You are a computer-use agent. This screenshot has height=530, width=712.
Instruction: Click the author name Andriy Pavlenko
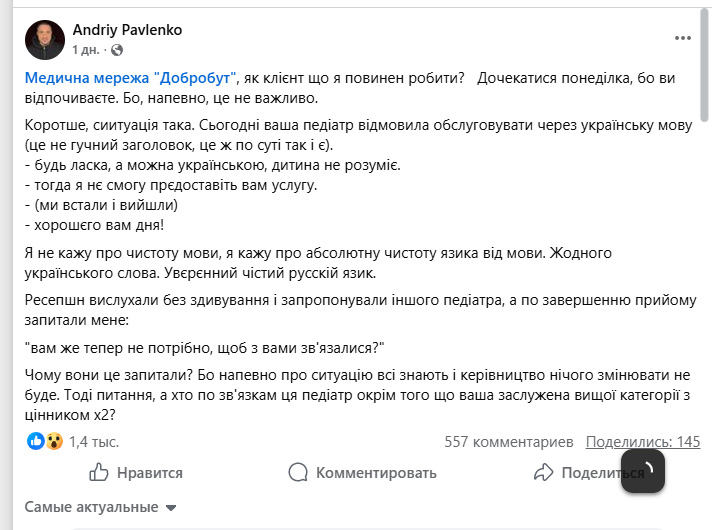(x=128, y=30)
